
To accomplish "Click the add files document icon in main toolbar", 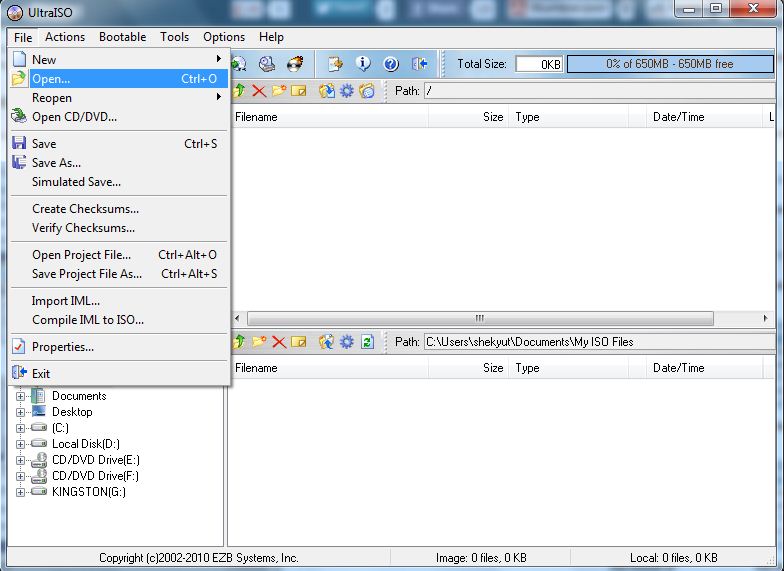I will pyautogui.click(x=335, y=64).
